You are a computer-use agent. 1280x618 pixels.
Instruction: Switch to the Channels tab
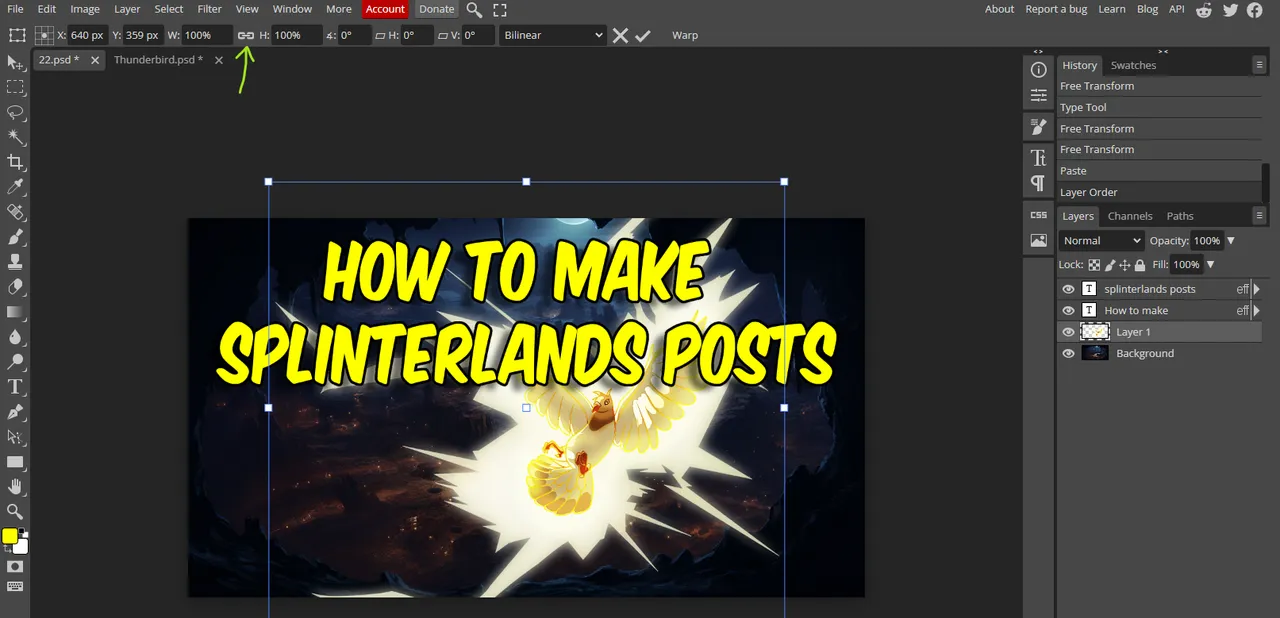pos(1130,216)
